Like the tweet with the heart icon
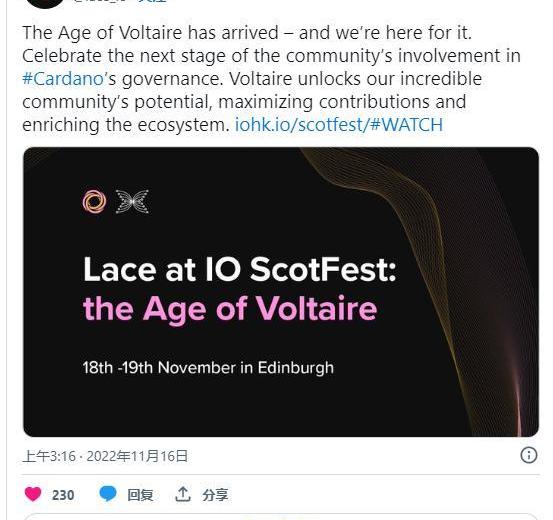 click(33, 494)
